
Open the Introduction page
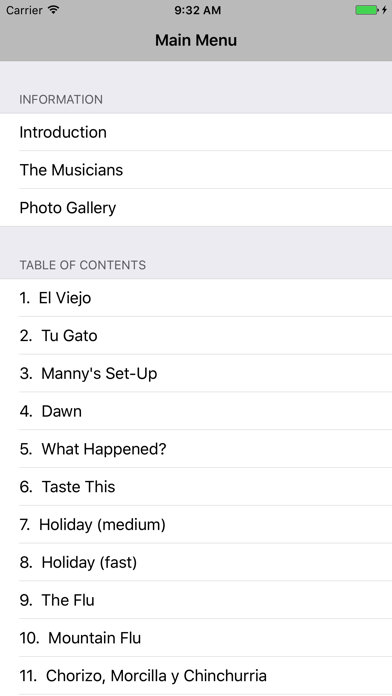(x=196, y=132)
